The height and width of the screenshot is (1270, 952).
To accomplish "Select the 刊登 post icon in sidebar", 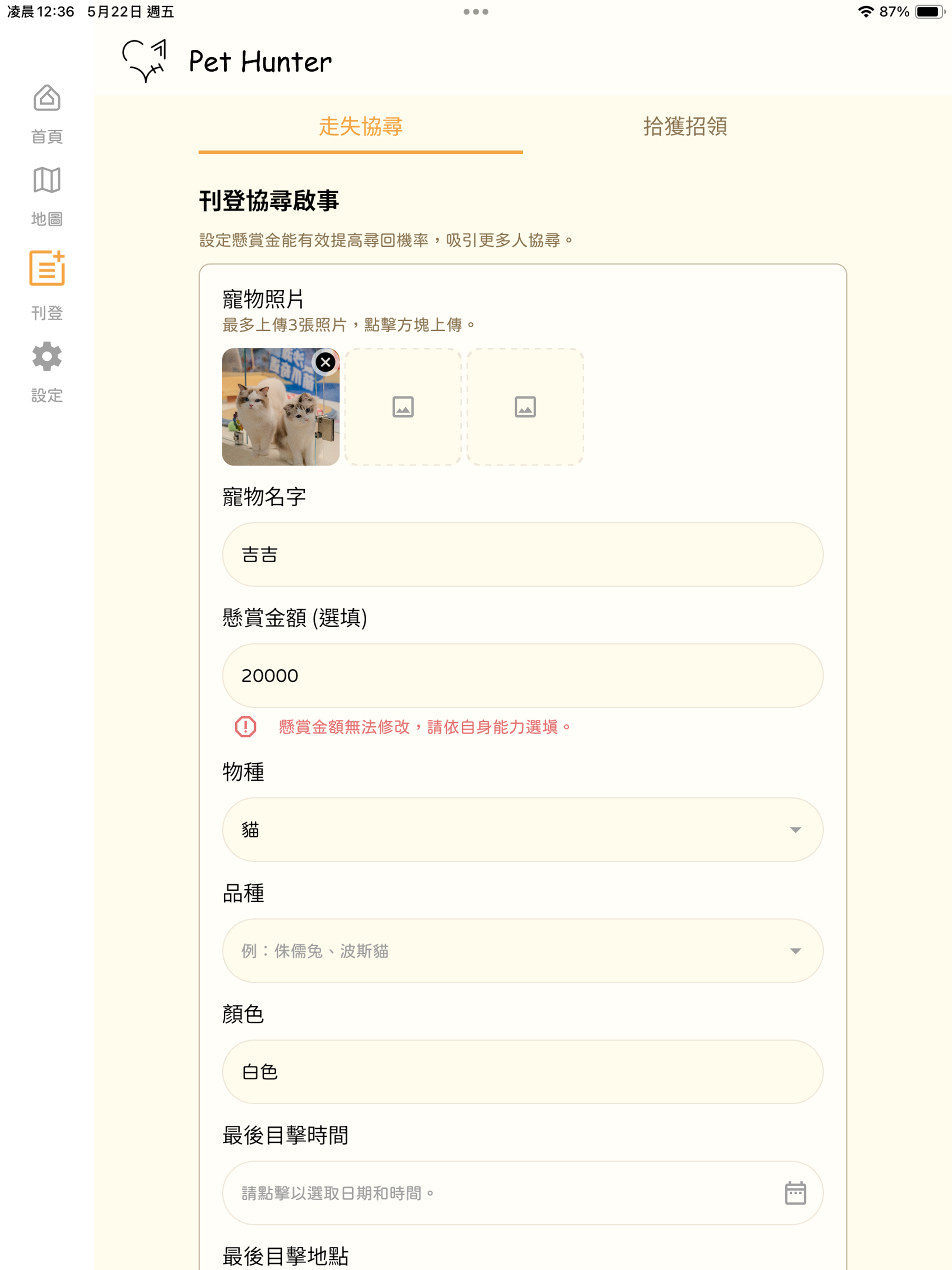I will coord(47,268).
